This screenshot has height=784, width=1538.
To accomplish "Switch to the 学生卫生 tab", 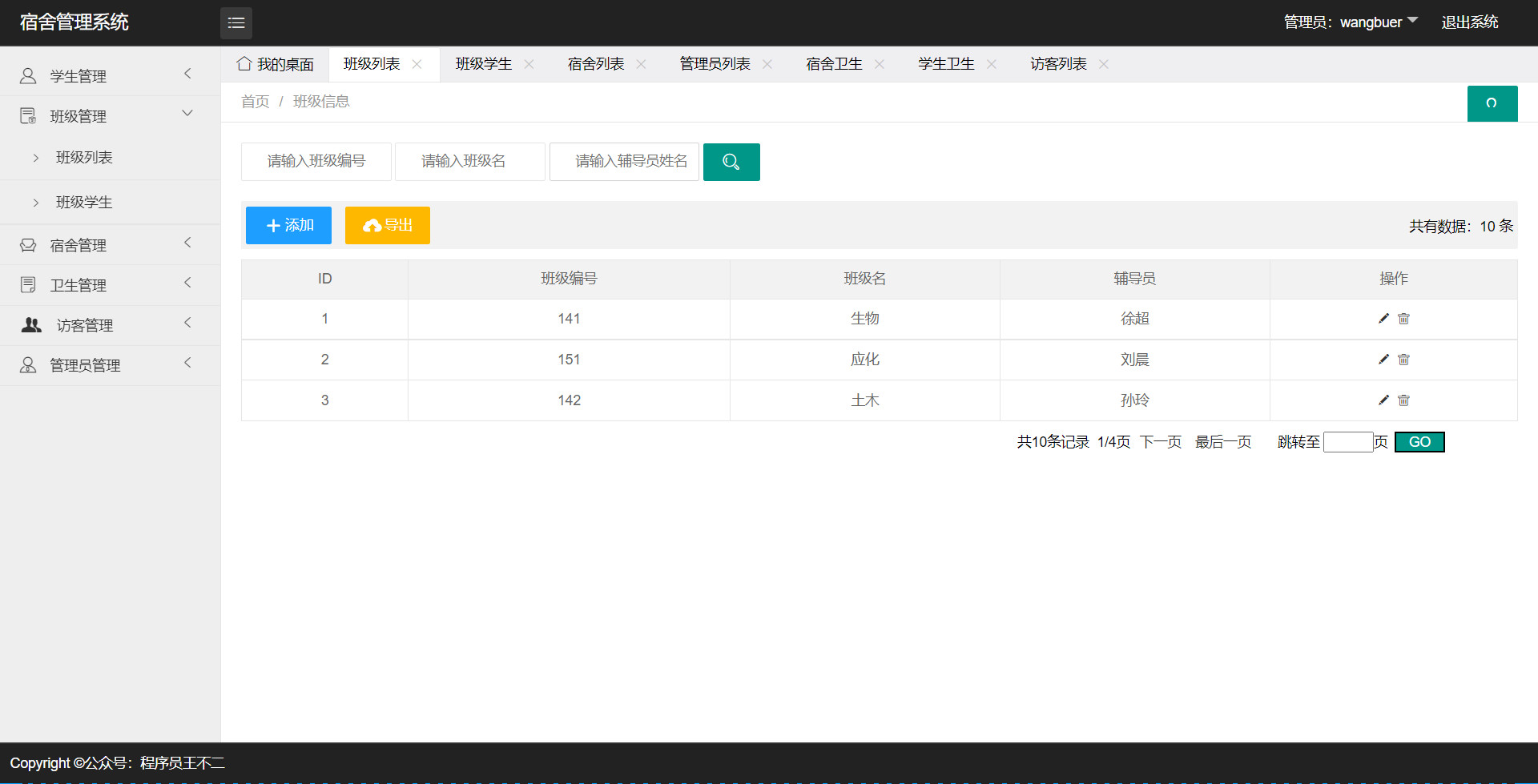I will pyautogui.click(x=947, y=63).
